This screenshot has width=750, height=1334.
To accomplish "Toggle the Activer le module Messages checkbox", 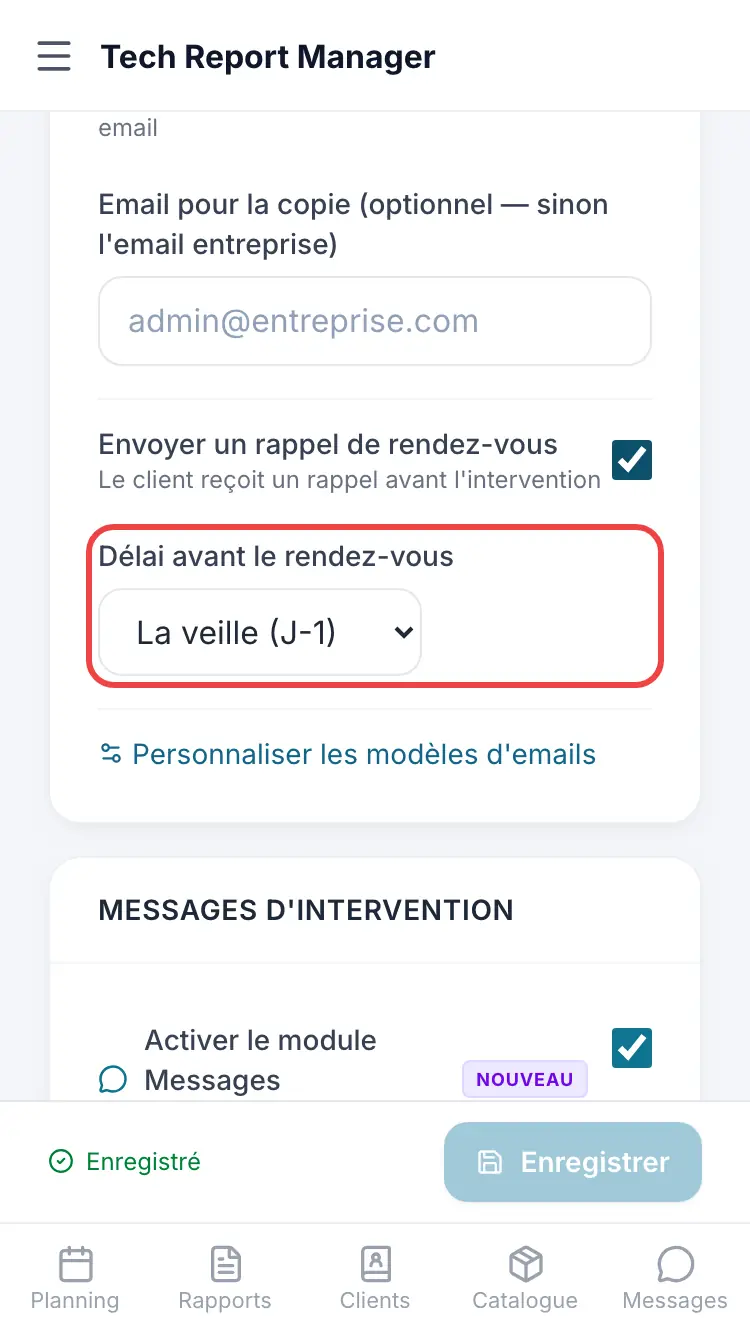I will click(x=632, y=1048).
